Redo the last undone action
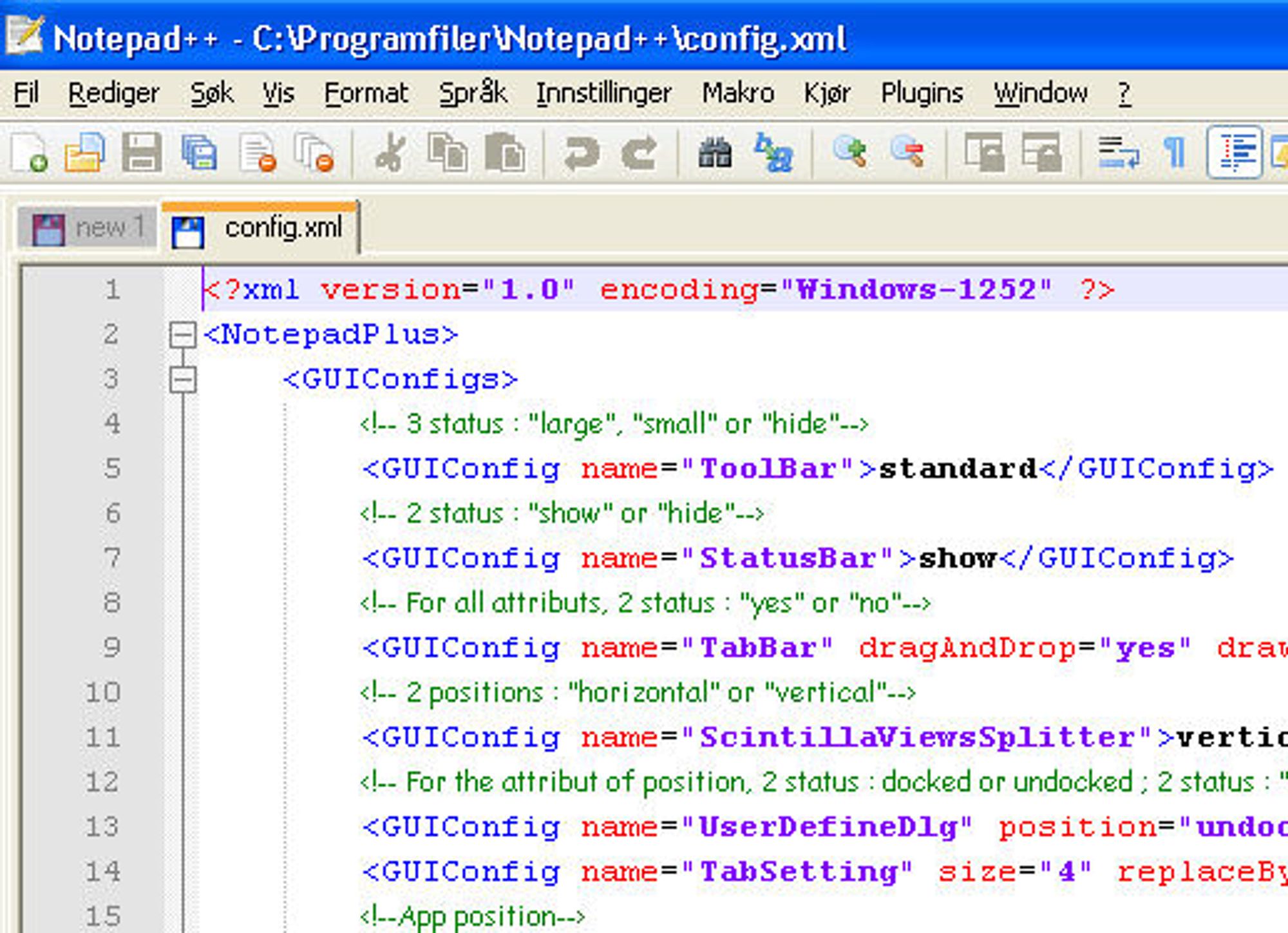Viewport: 1288px width, 933px height. click(x=639, y=153)
